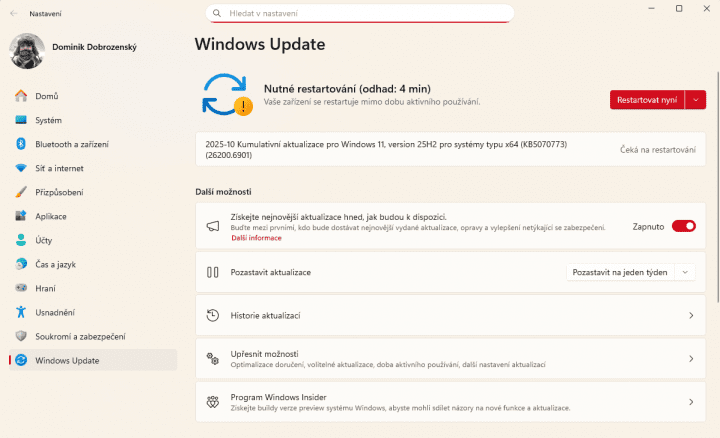Image resolution: width=720 pixels, height=438 pixels.
Task: Follow the Další informace link
Action: [x=256, y=238]
